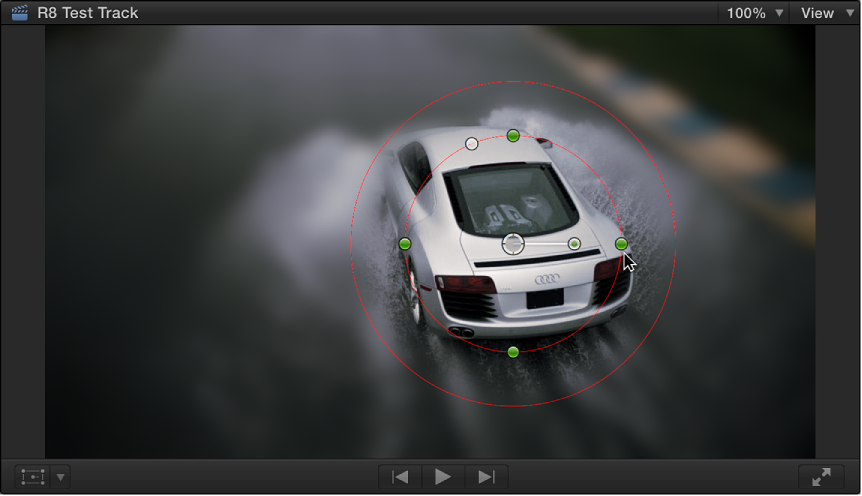The image size is (862, 496).
Task: Select the Transform tool button
Action: pos(32,477)
